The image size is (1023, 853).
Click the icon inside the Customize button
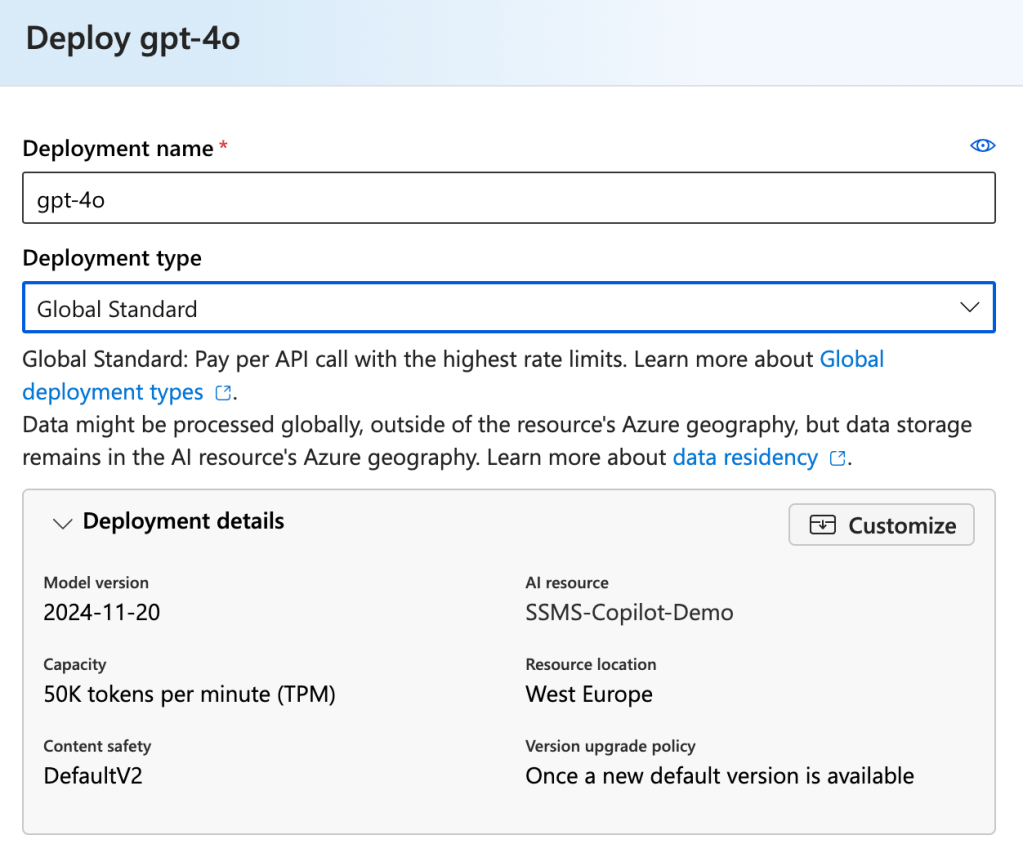point(822,525)
